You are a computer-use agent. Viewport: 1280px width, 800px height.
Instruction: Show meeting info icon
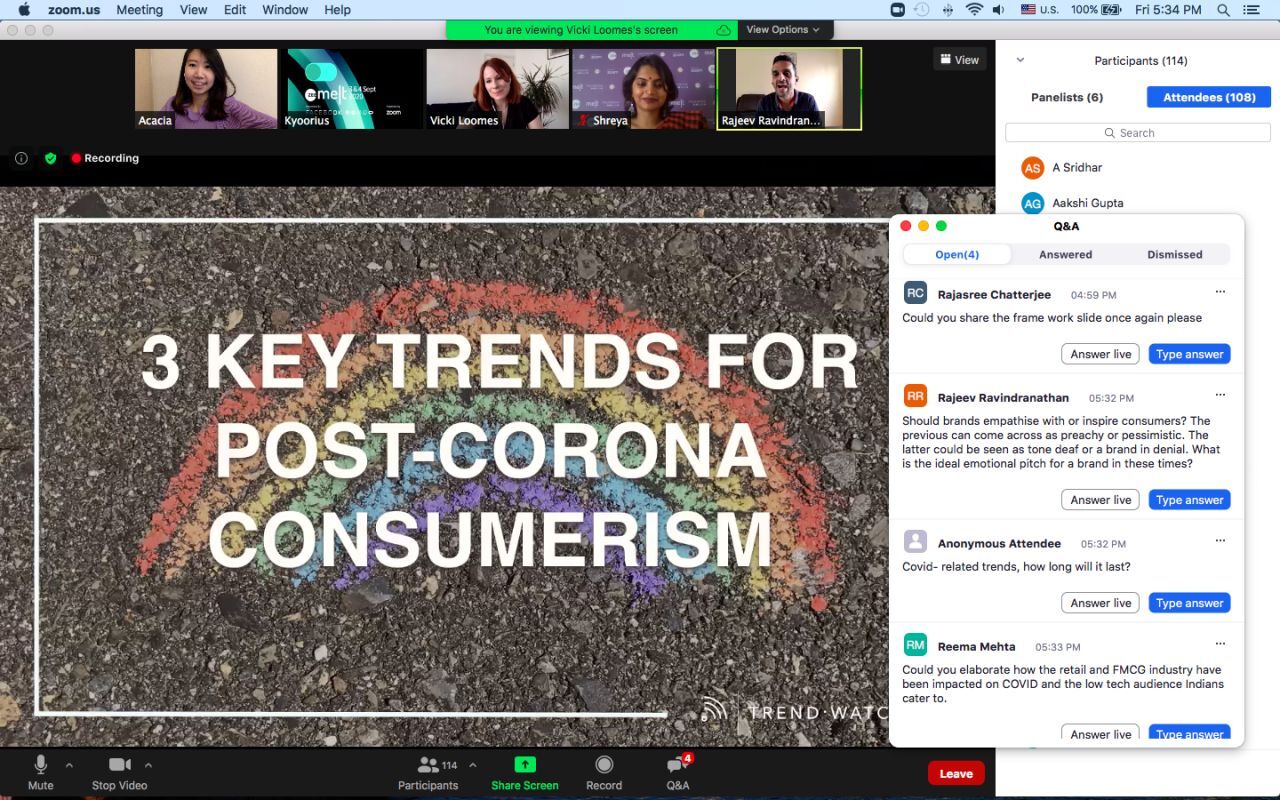(x=21, y=158)
